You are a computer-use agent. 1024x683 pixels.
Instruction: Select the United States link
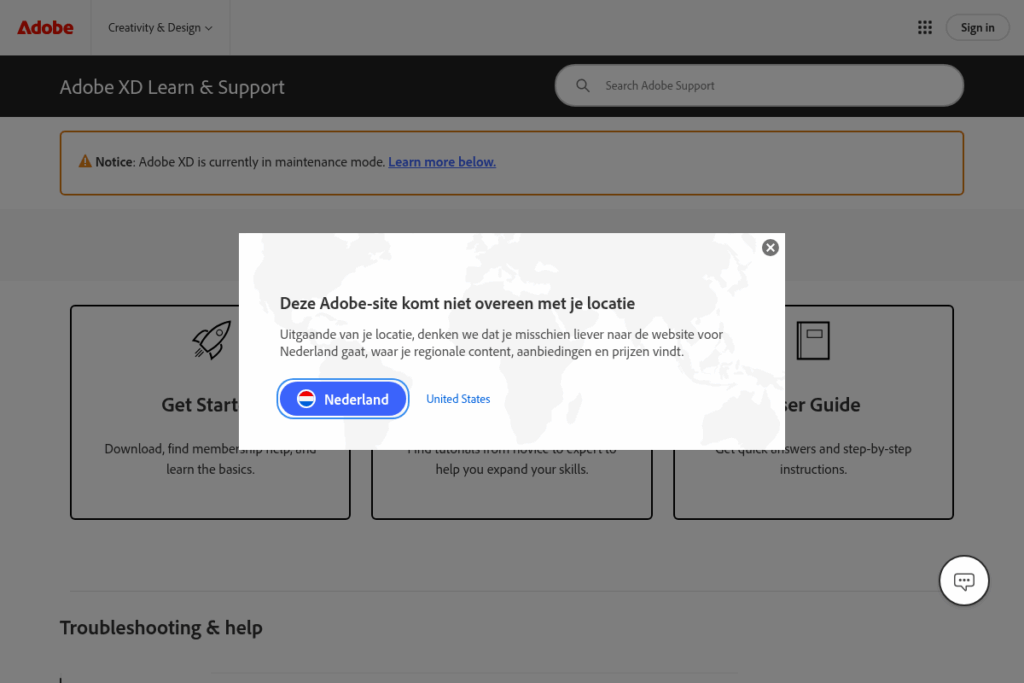tap(458, 398)
